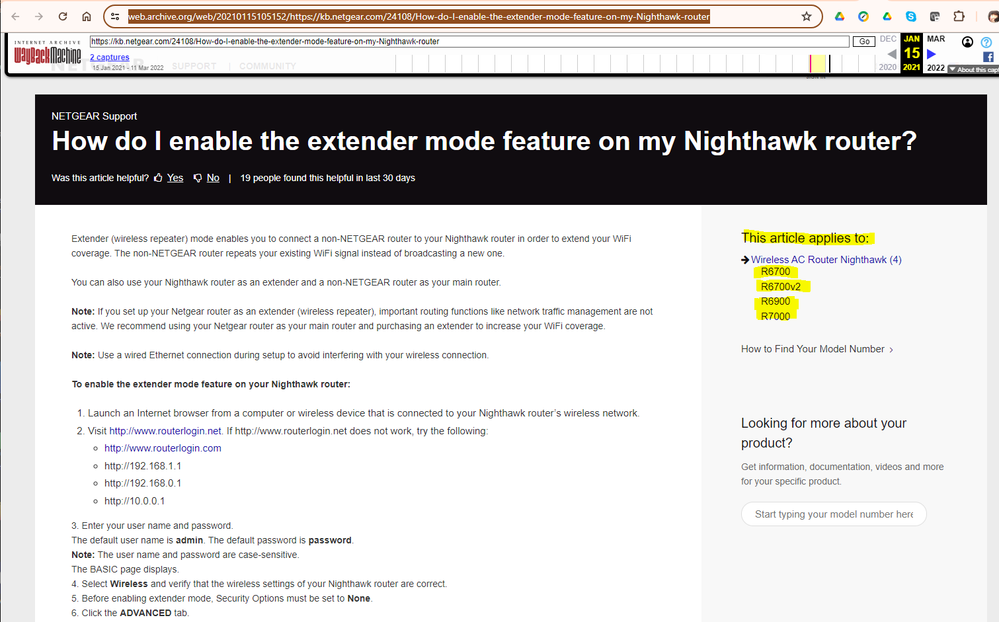Open the '2 captures' link
Screen dimensions: 999x622
tap(109, 57)
